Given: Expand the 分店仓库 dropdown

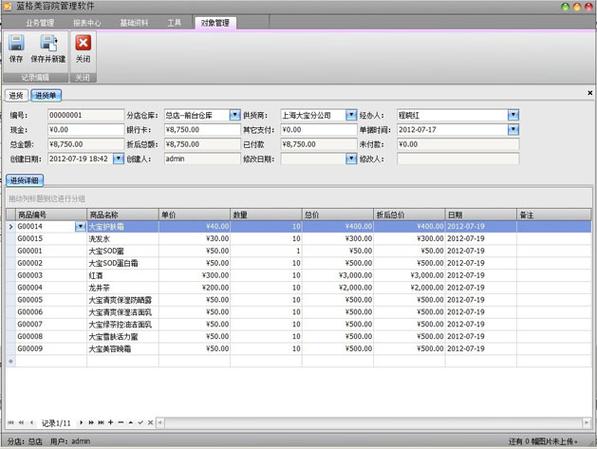Looking at the screenshot, I should click(235, 115).
